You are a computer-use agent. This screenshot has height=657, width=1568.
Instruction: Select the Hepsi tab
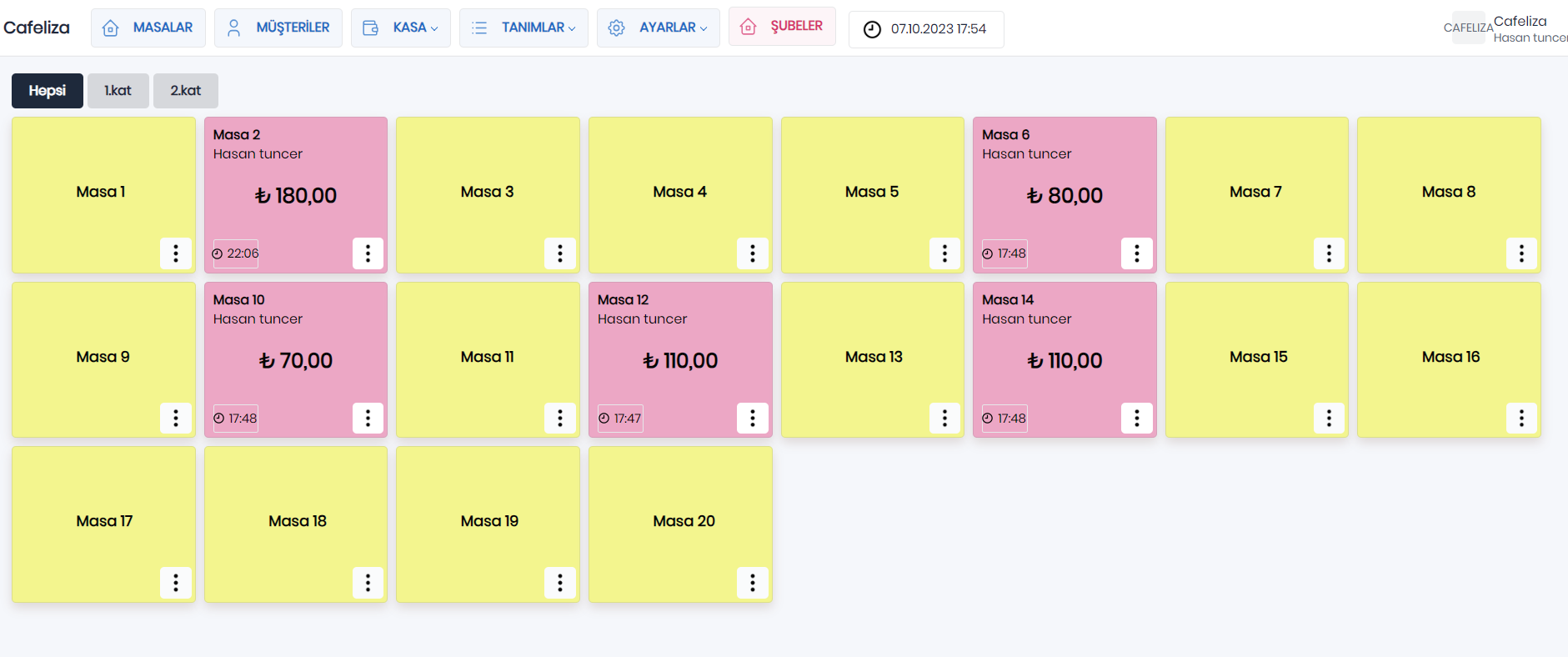(x=48, y=91)
